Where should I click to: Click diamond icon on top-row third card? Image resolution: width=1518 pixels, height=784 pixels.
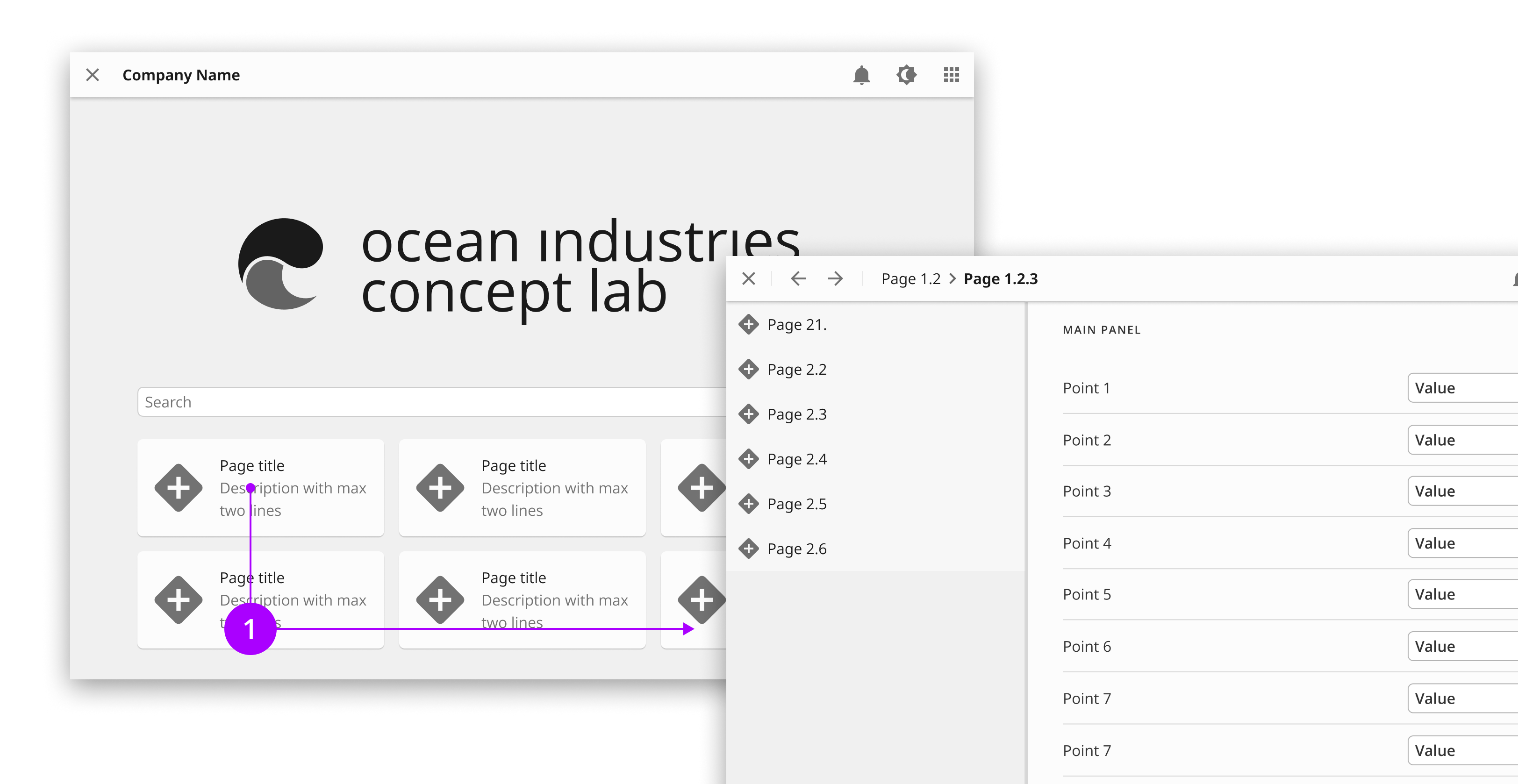[701, 488]
